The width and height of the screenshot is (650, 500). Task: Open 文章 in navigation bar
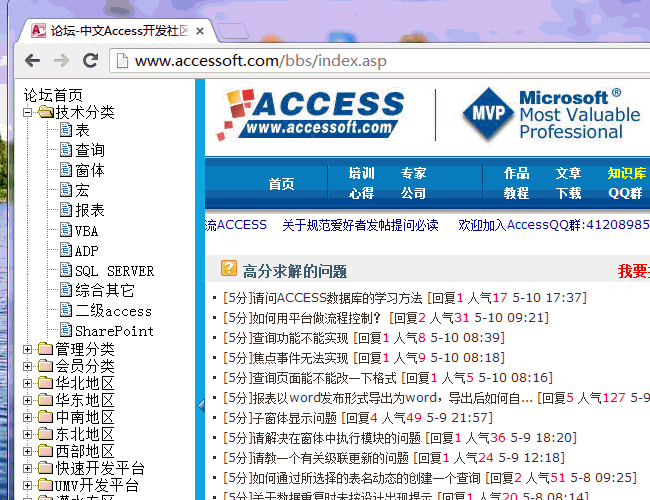pyautogui.click(x=568, y=173)
